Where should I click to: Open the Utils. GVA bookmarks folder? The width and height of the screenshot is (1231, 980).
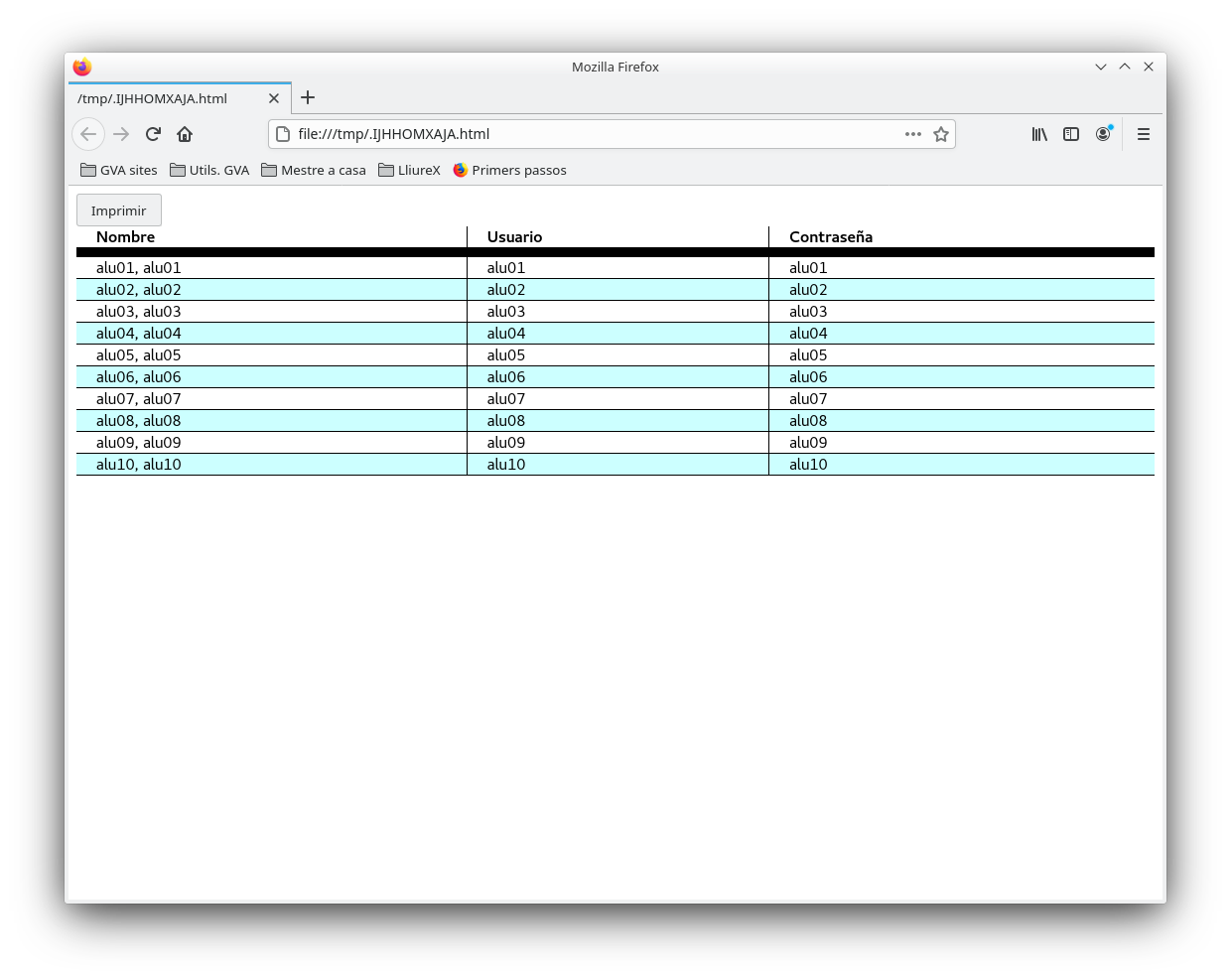pos(209,170)
